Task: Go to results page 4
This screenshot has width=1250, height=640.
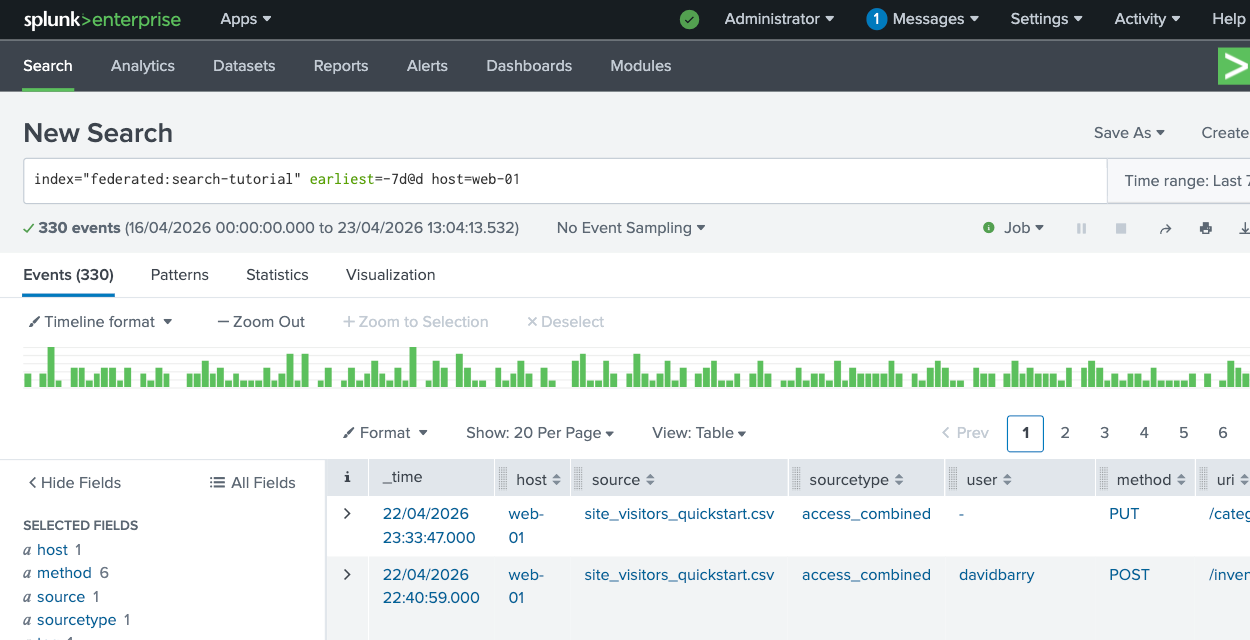Action: (1144, 433)
